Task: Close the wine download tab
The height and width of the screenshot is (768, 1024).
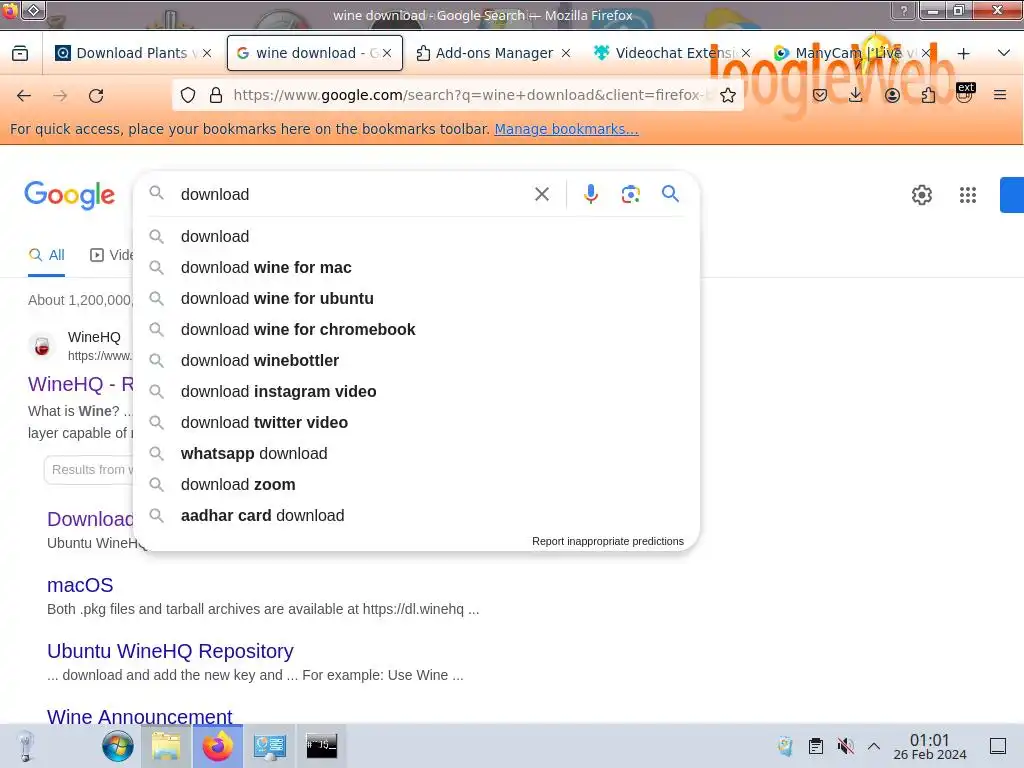Action: click(x=387, y=53)
